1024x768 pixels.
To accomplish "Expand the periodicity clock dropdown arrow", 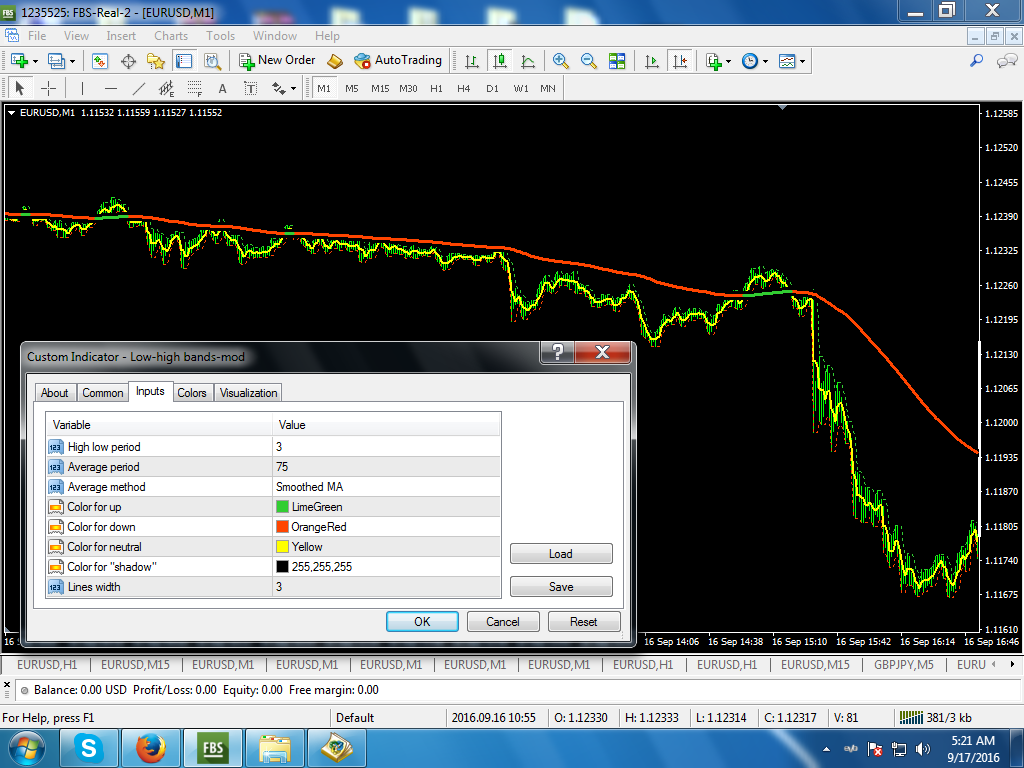I will tap(765, 61).
